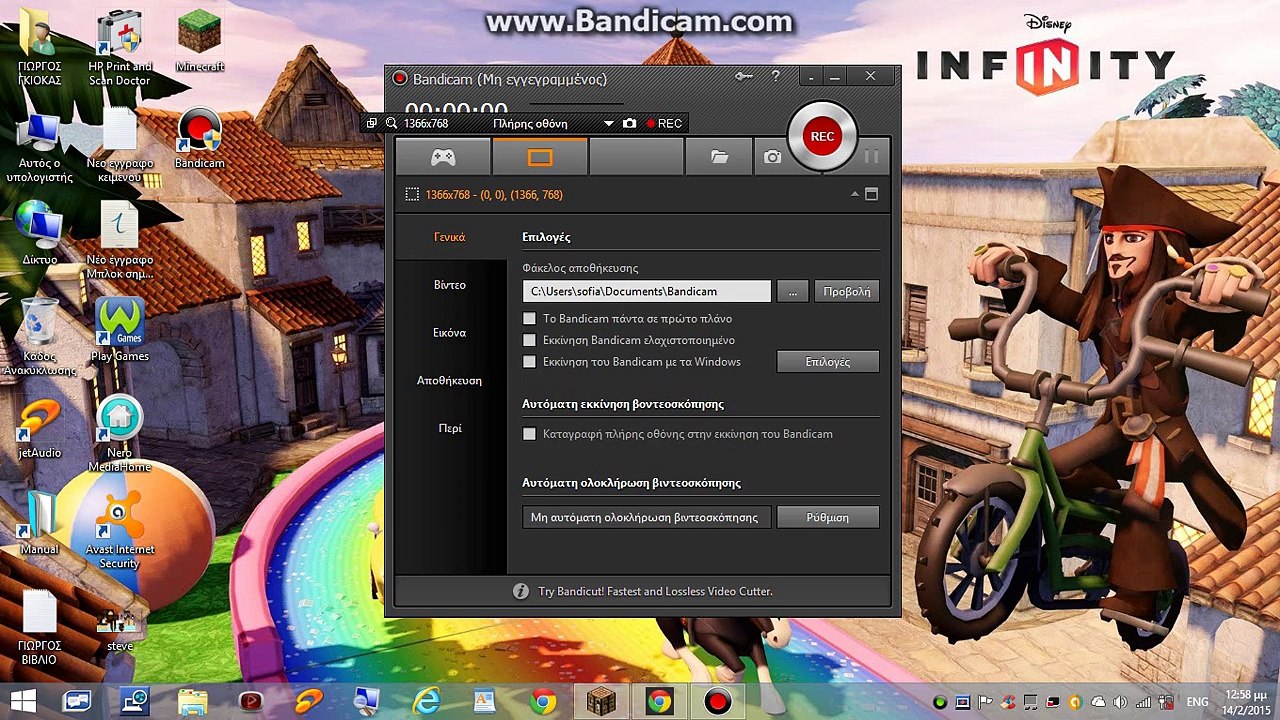Image resolution: width=1280 pixels, height=720 pixels.
Task: Open the Εικόνα settings tab
Action: [x=450, y=333]
